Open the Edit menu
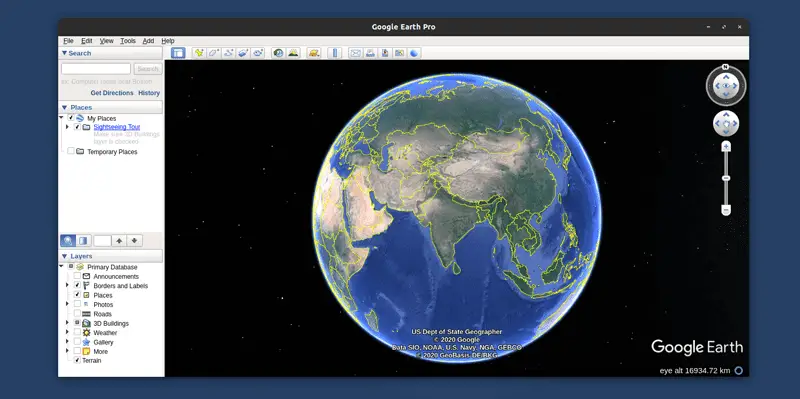 coord(87,41)
